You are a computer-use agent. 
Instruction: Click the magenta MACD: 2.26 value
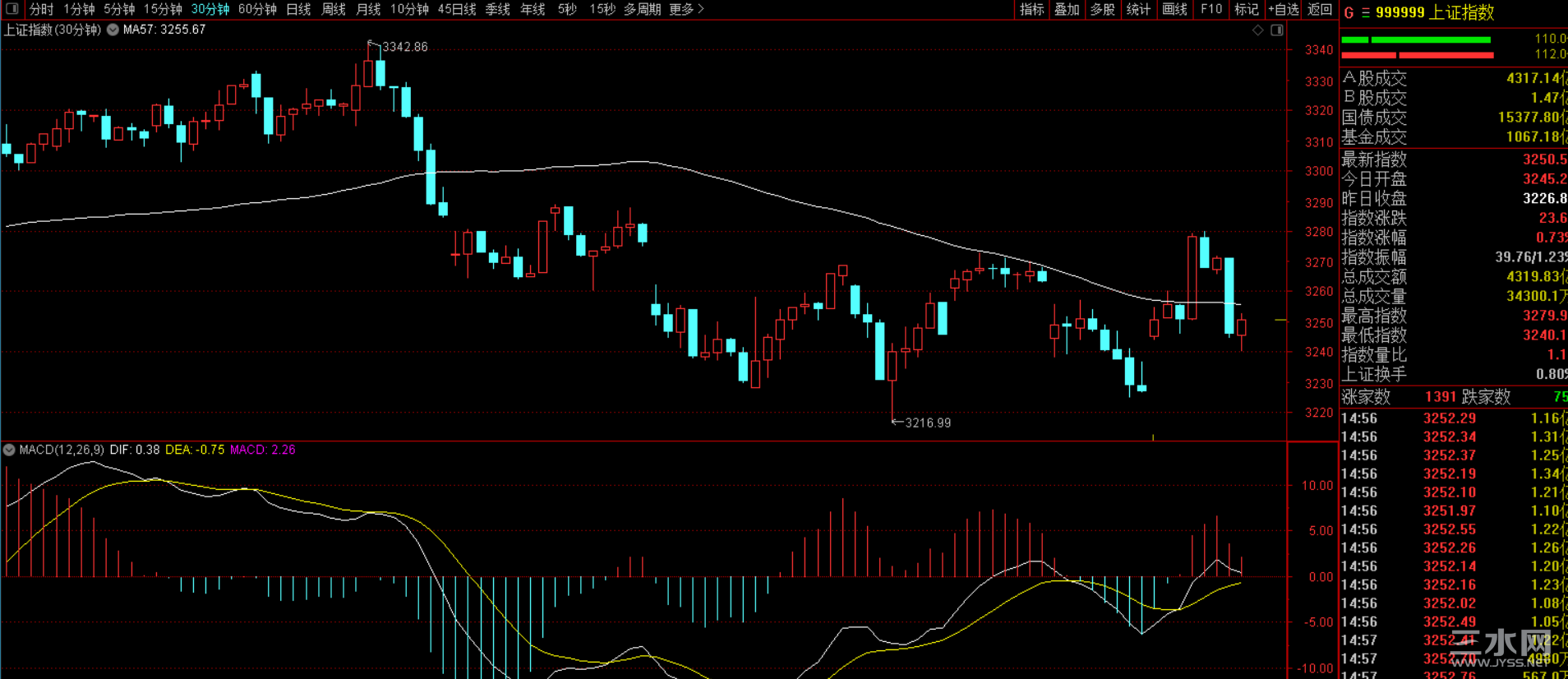click(262, 450)
